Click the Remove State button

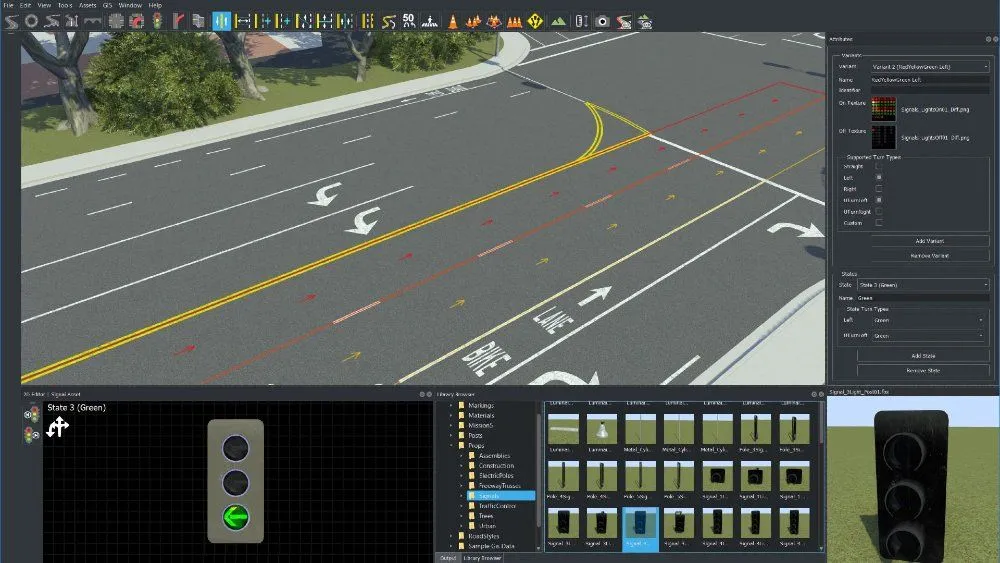point(923,370)
